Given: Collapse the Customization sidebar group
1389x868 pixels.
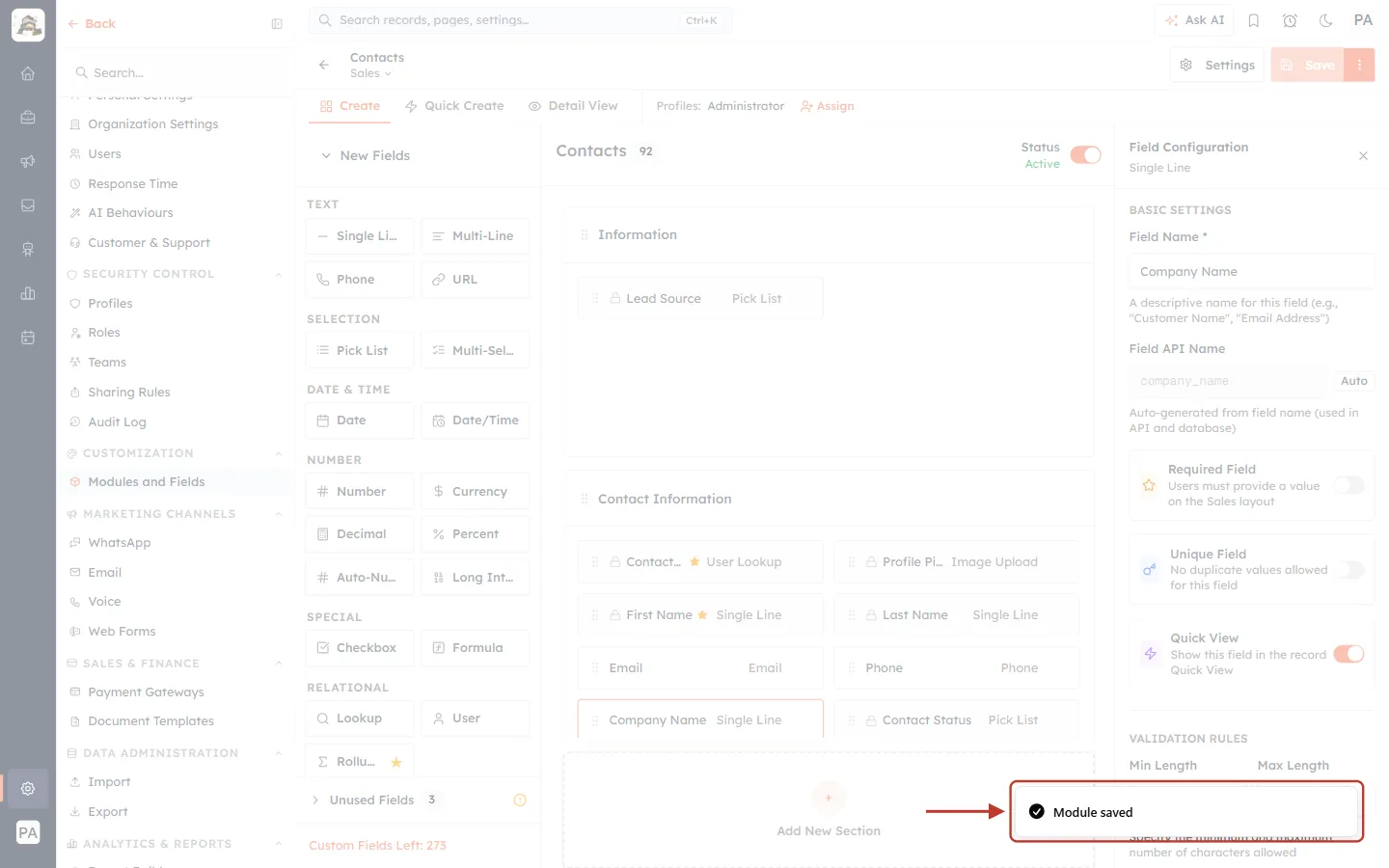Looking at the screenshot, I should click(x=279, y=453).
